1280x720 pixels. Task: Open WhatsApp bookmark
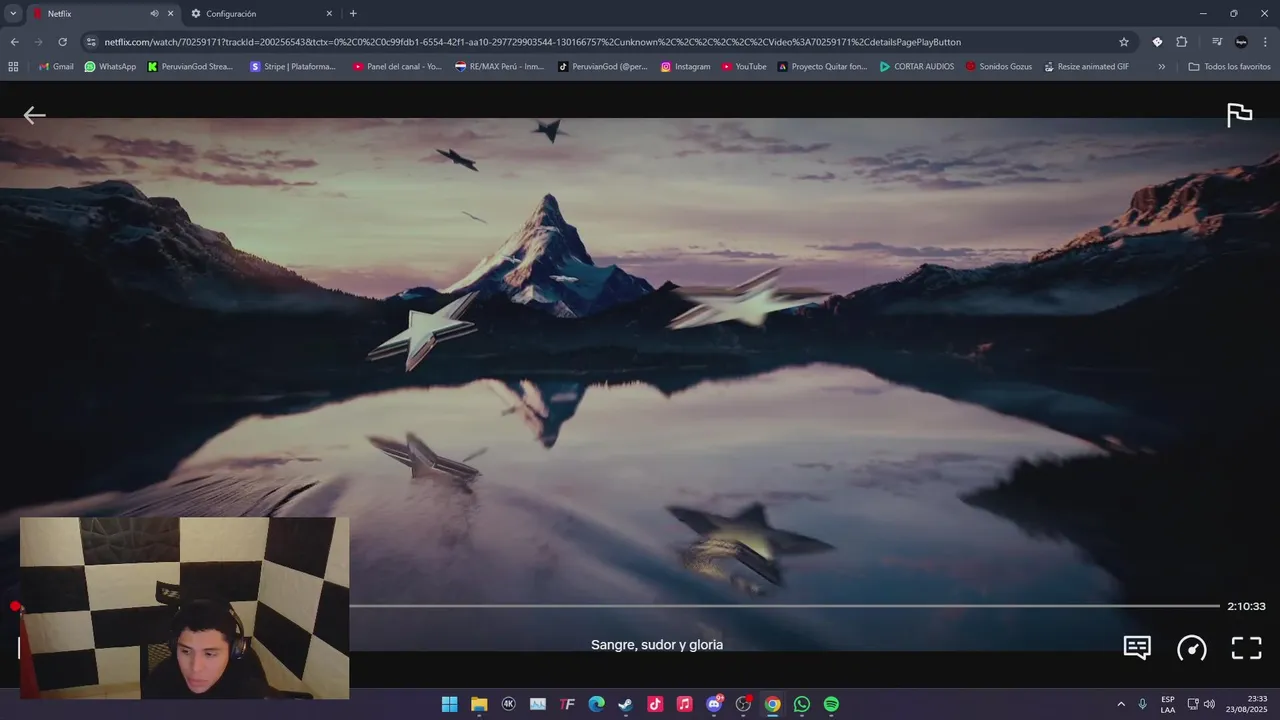(110, 67)
